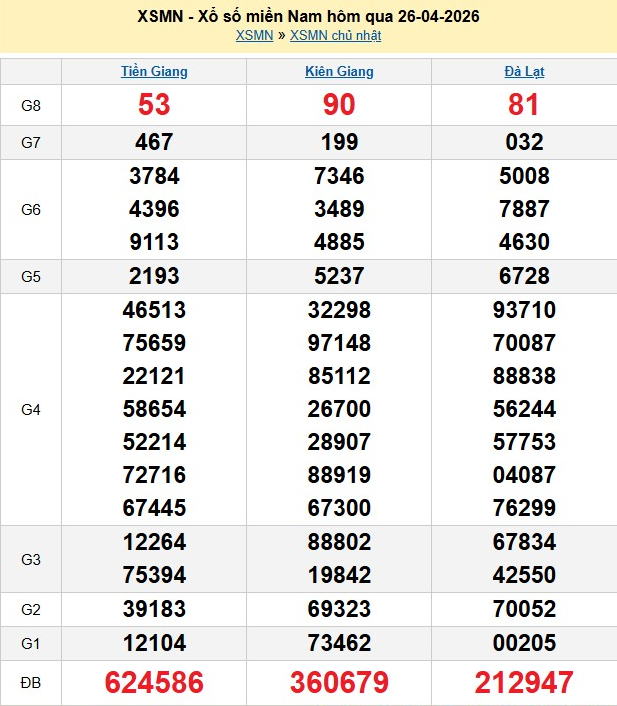Screen dimensions: 617x706
Task: Open the XSMN breadcrumb link
Action: click(x=254, y=36)
